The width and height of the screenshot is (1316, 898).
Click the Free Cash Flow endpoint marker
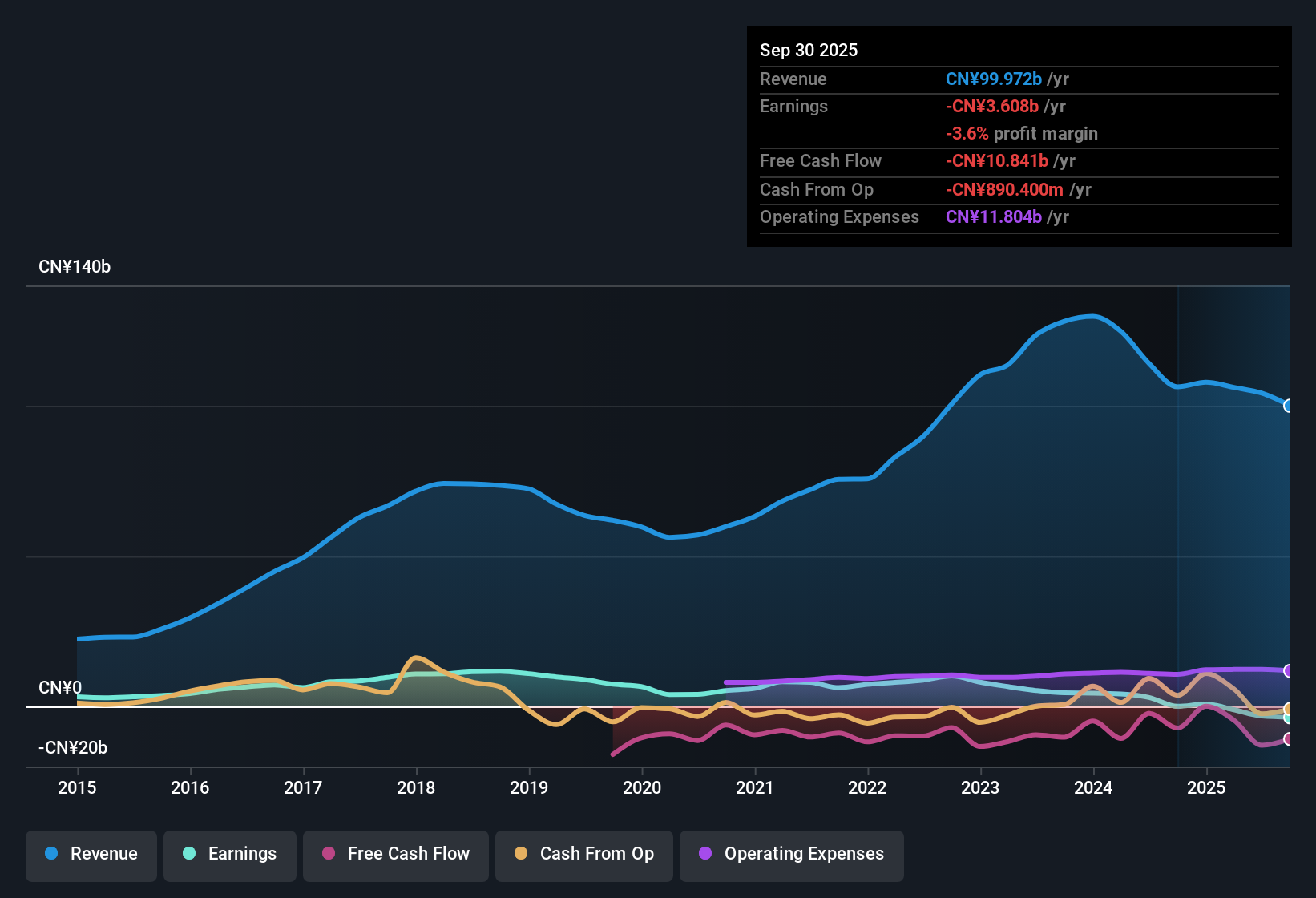[1288, 739]
